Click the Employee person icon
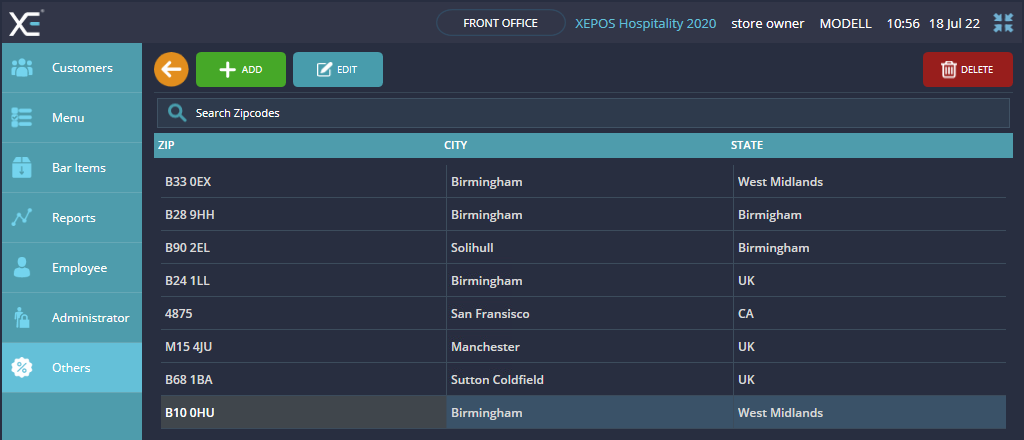Screen dimensions: 1024x440 (x=22, y=268)
